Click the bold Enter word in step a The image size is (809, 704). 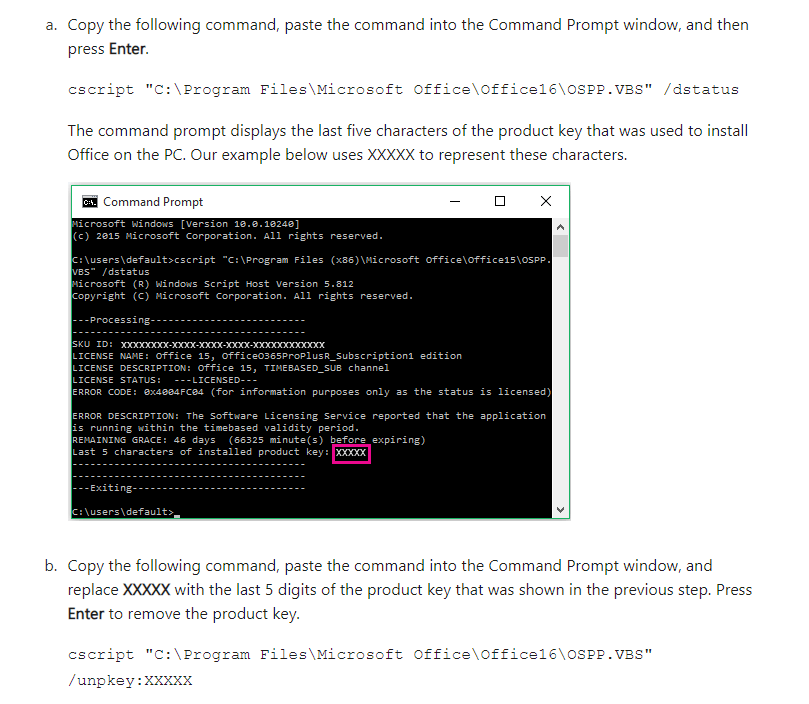127,49
